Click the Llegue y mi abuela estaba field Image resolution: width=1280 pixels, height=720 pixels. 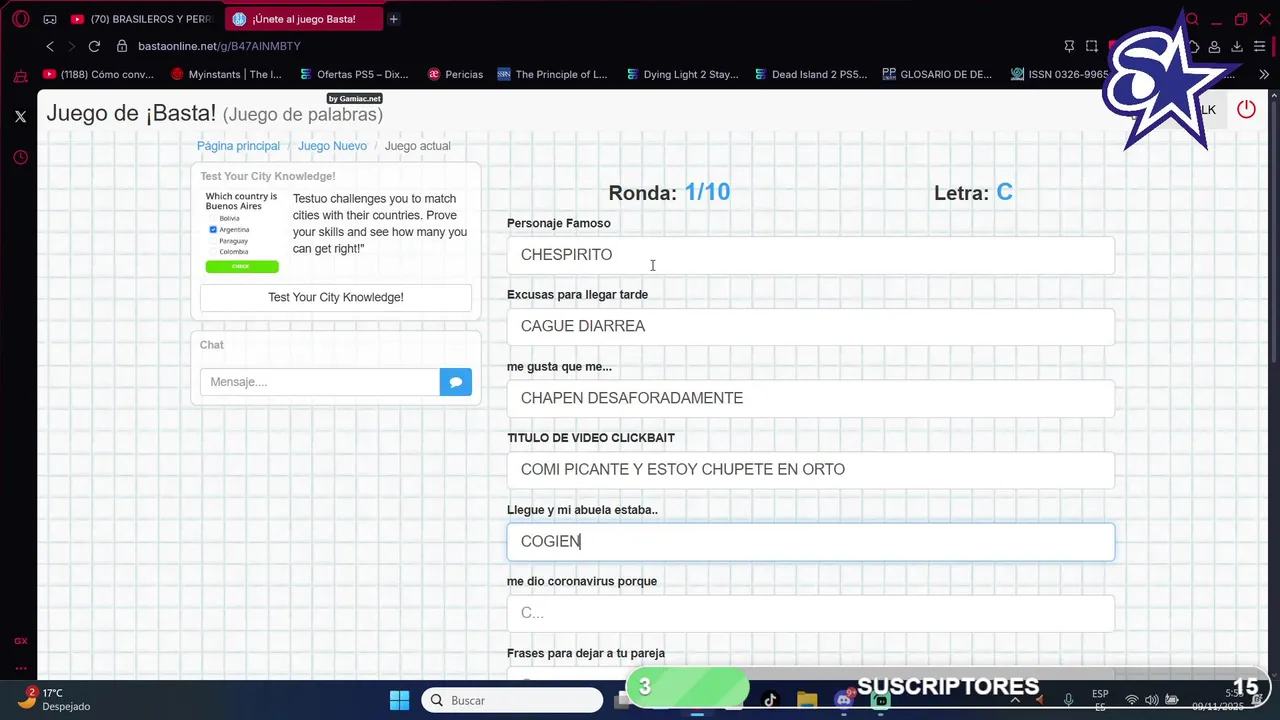tap(810, 541)
